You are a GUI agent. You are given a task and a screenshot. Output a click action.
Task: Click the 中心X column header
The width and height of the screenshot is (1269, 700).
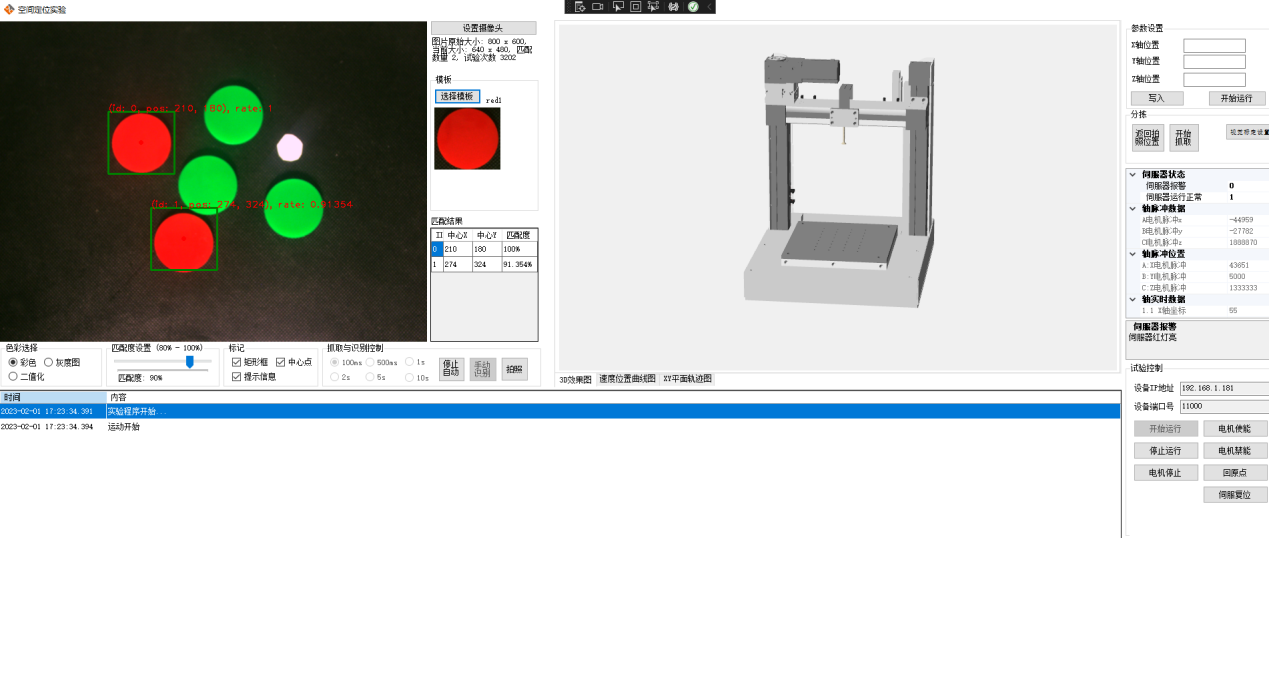tap(457, 234)
